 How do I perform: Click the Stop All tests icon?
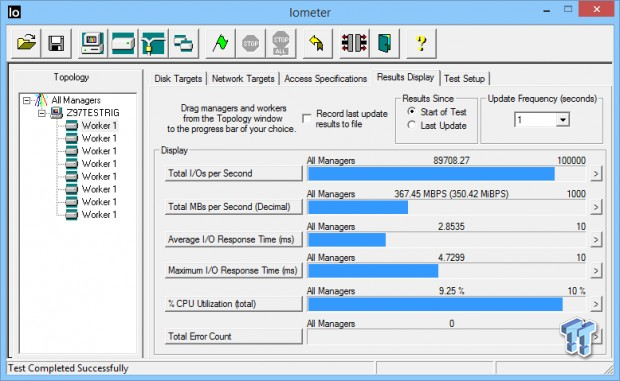point(281,43)
